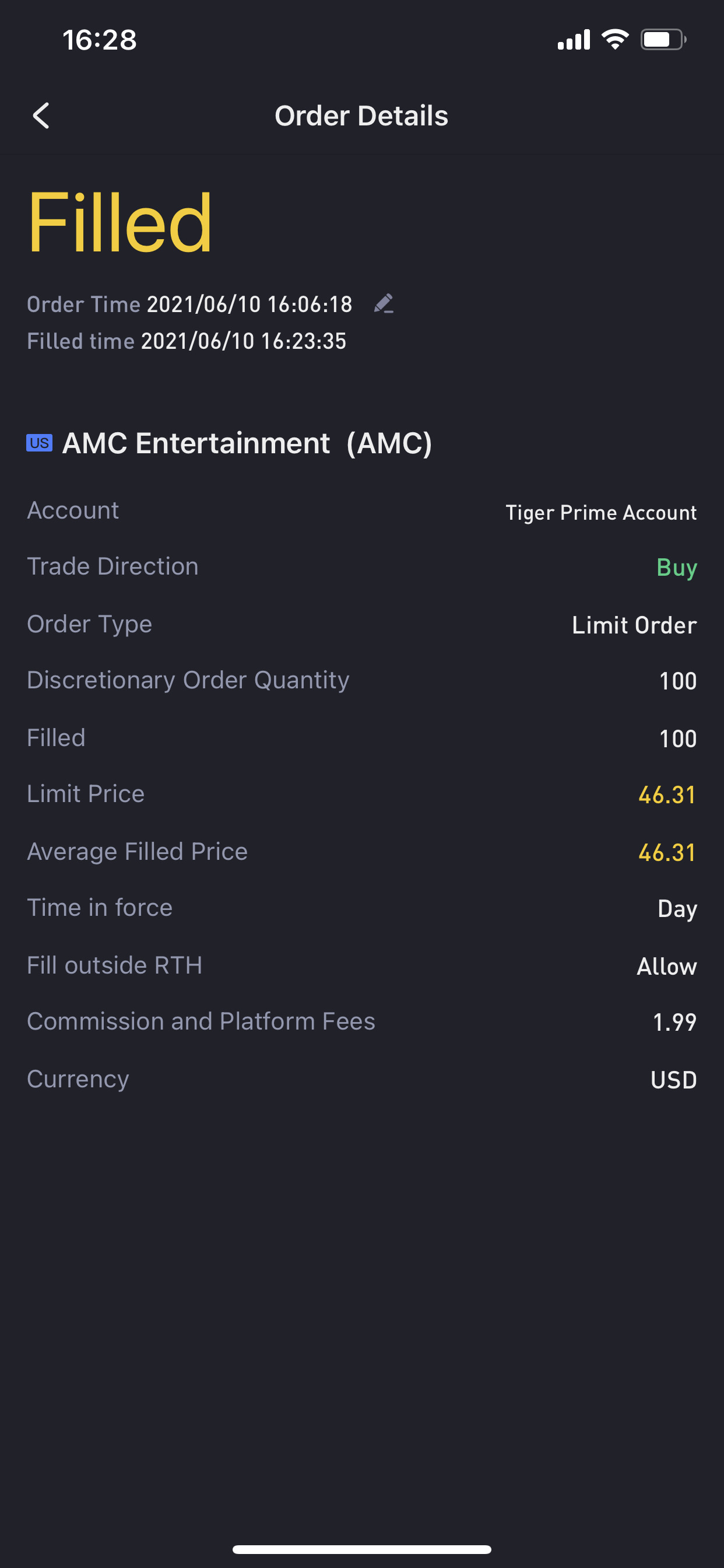
Task: Tap the Time in force Day value
Action: [x=677, y=909]
